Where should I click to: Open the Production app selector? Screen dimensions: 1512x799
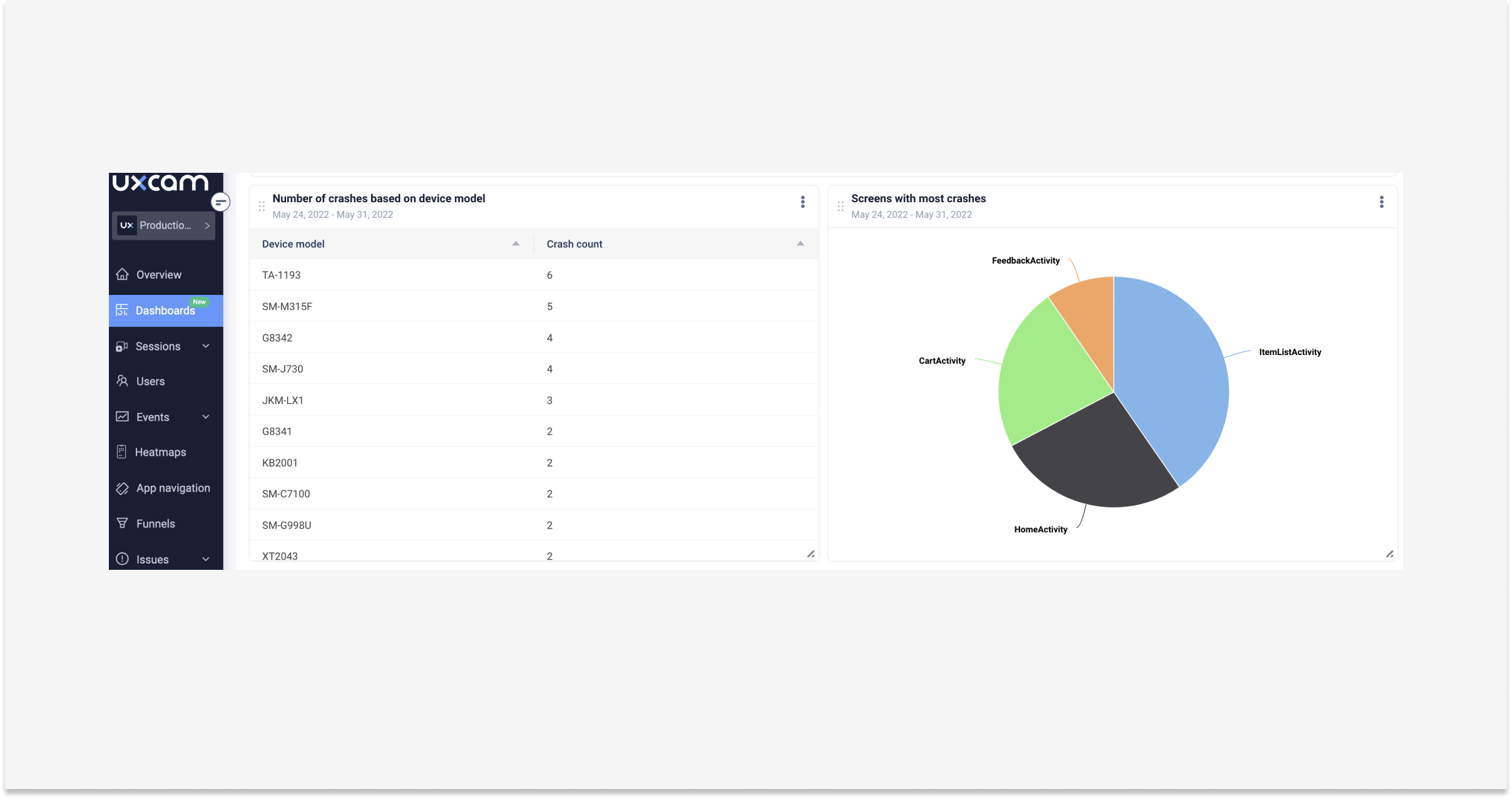coord(164,225)
